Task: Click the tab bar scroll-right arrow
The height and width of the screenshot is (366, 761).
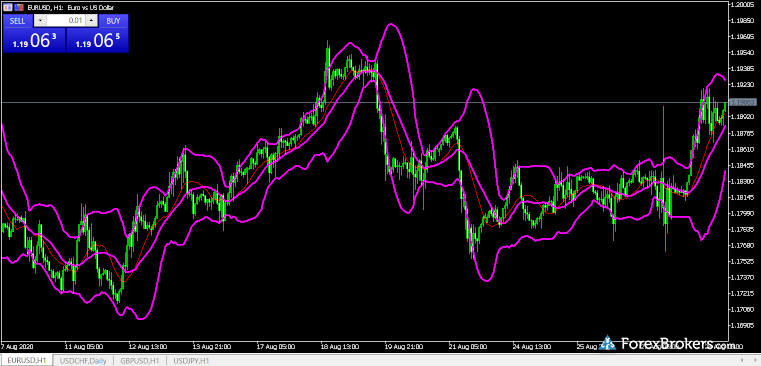Action: pyautogui.click(x=755, y=360)
